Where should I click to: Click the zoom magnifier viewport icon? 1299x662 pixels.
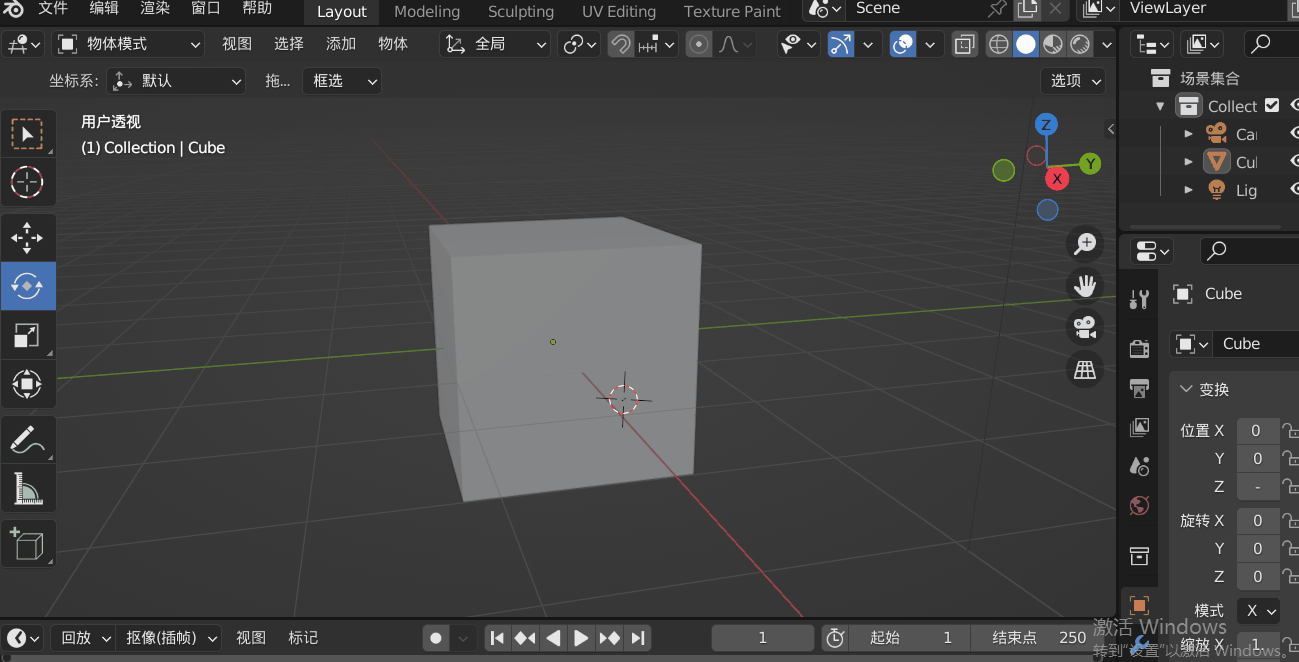click(1085, 243)
